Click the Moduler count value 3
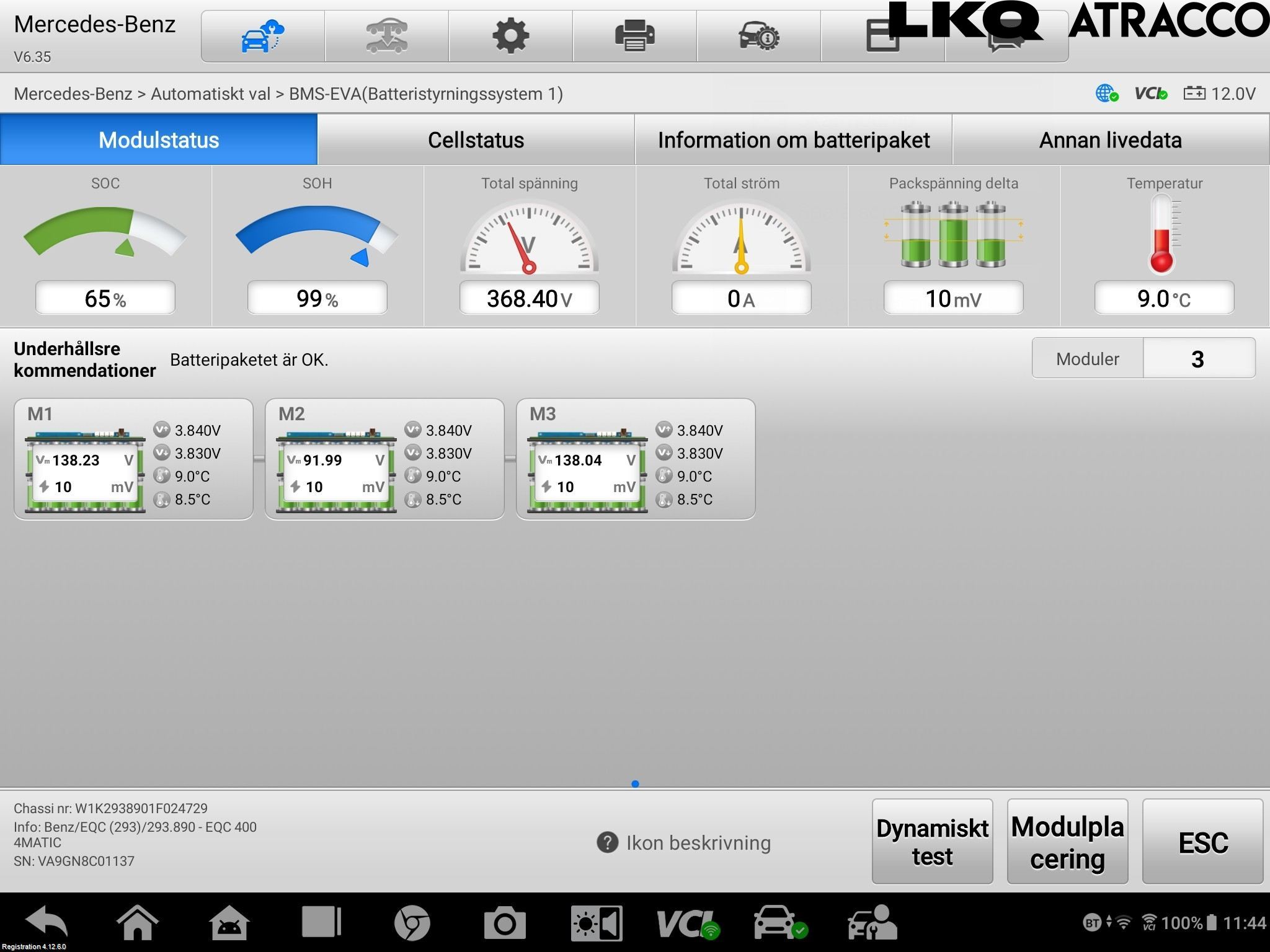Image resolution: width=1270 pixels, height=952 pixels. (x=1199, y=358)
